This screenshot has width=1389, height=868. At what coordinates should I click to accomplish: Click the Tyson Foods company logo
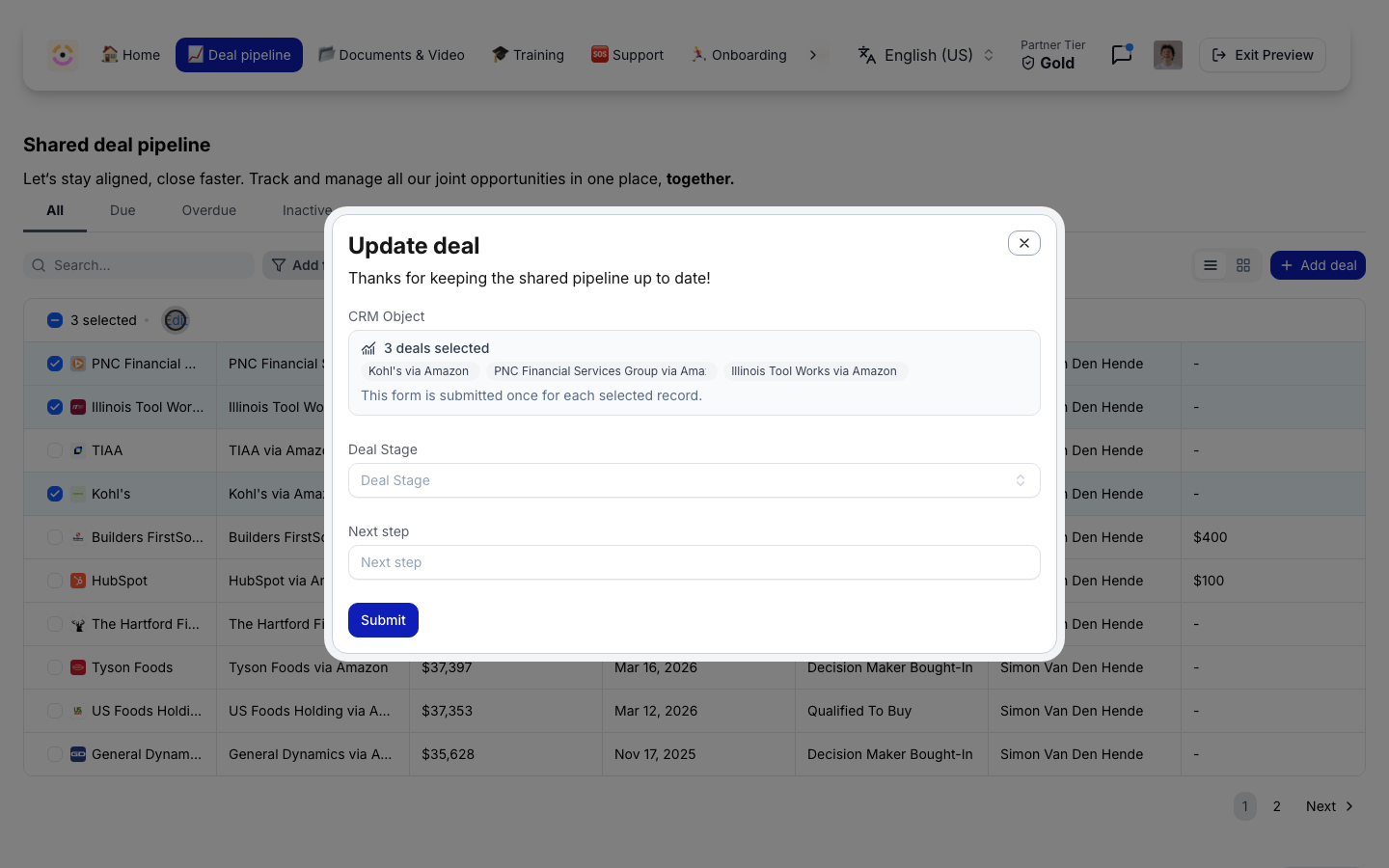click(x=78, y=667)
